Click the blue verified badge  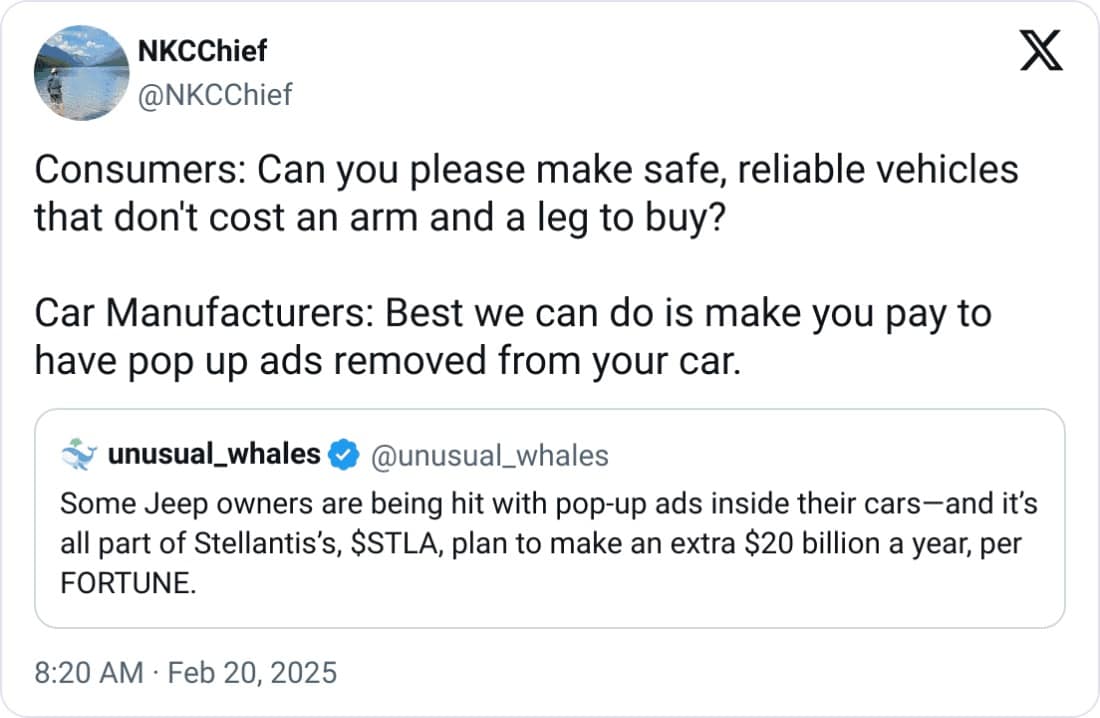click(x=345, y=456)
